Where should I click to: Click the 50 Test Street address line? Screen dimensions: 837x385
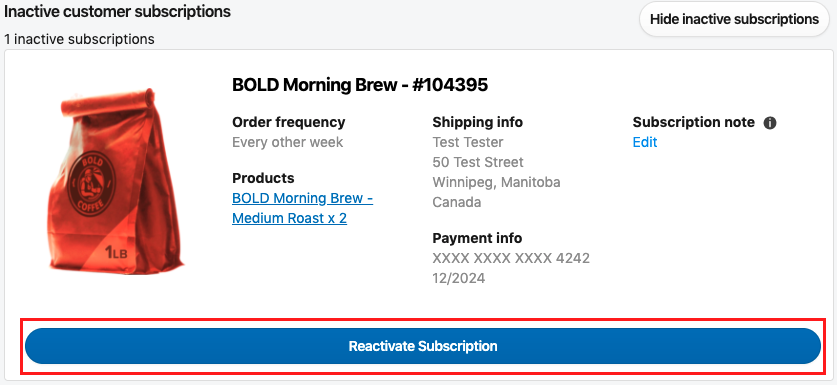(478, 162)
